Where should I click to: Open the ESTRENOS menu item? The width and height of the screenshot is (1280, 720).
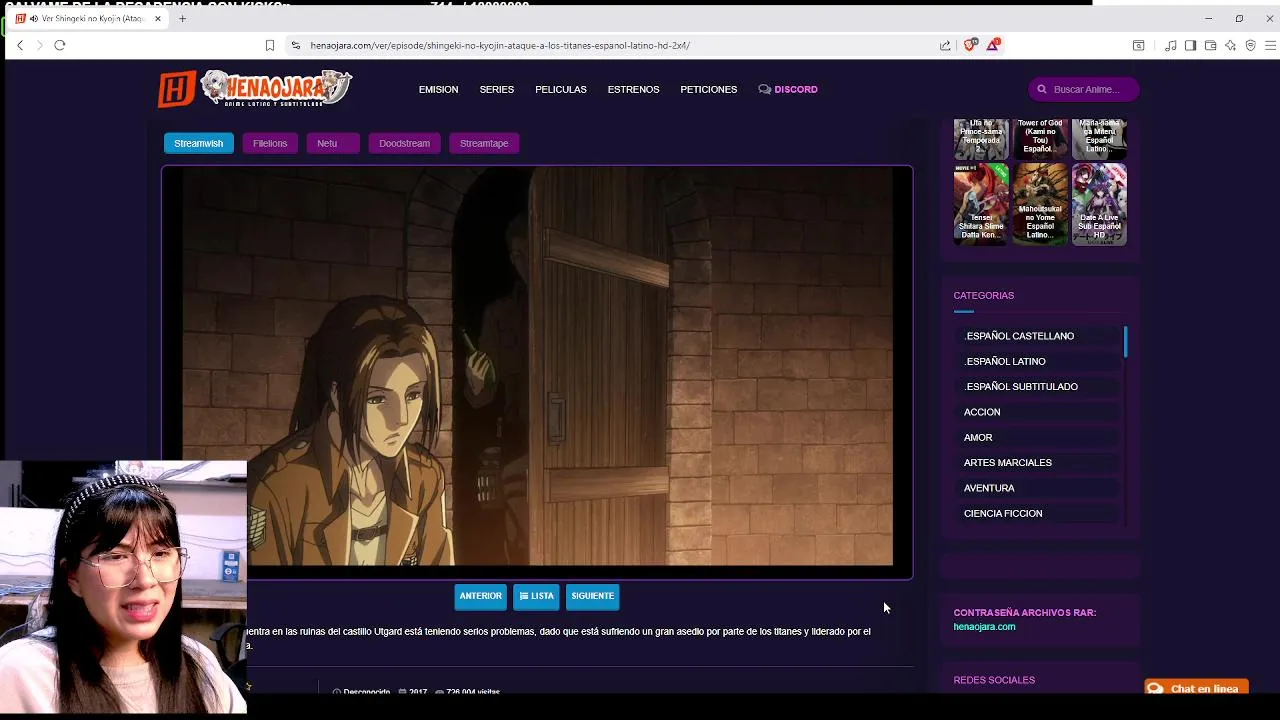633,89
